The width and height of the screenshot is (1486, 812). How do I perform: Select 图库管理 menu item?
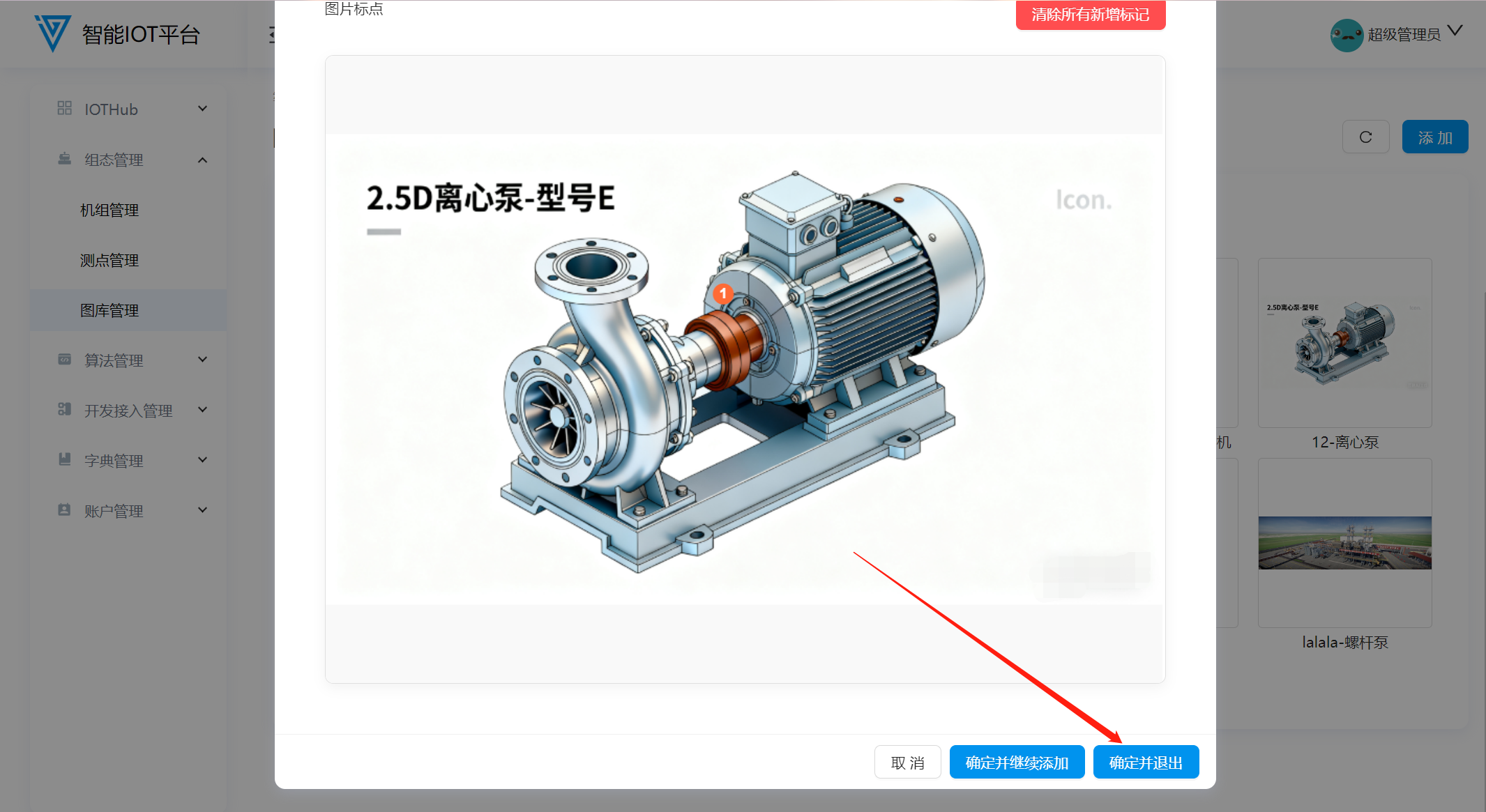tap(109, 310)
